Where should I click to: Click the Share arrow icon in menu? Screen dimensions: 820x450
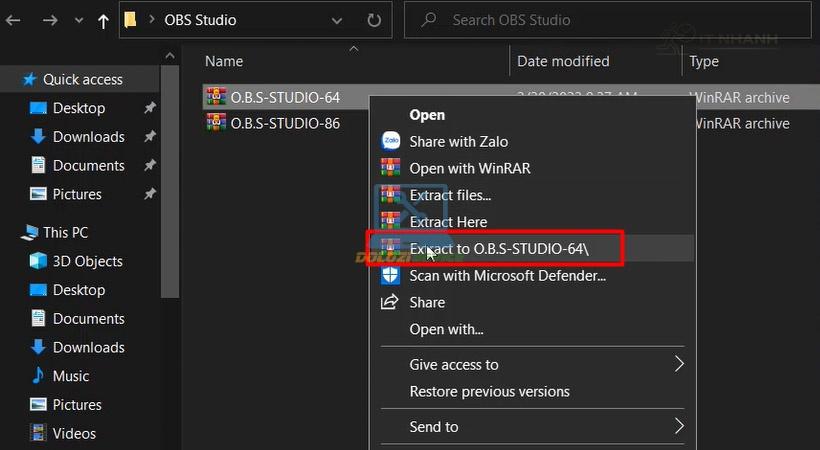[x=390, y=302]
